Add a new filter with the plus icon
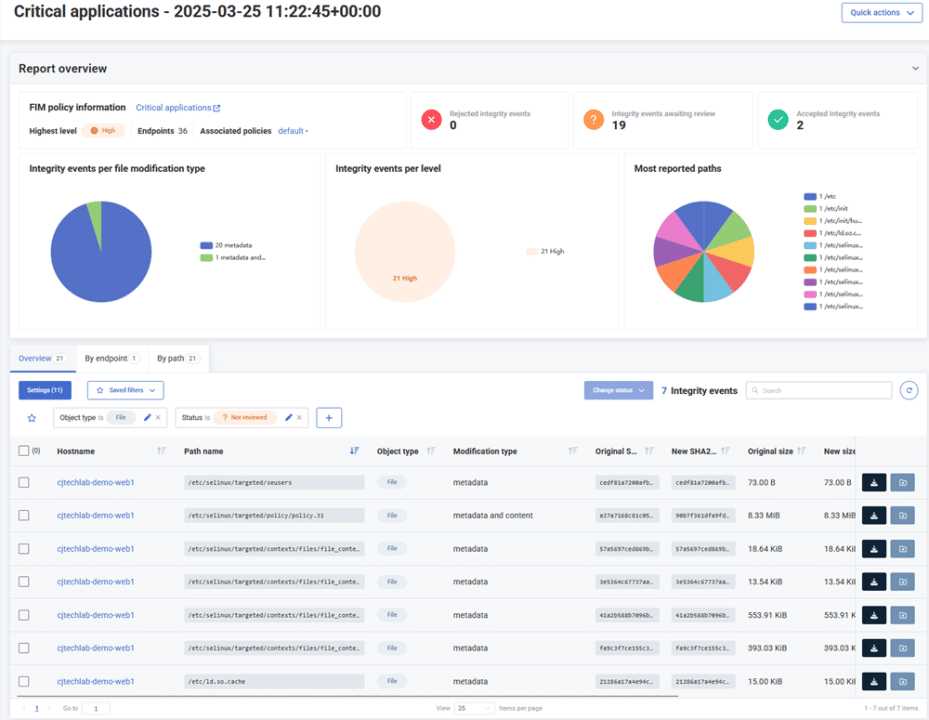Screen dimensions: 929x720 329,417
